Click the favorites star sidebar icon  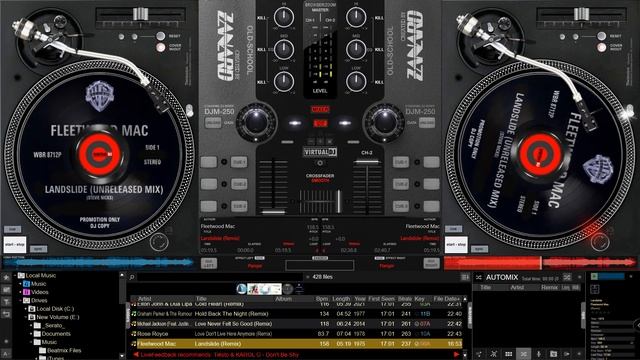click(x=6, y=278)
